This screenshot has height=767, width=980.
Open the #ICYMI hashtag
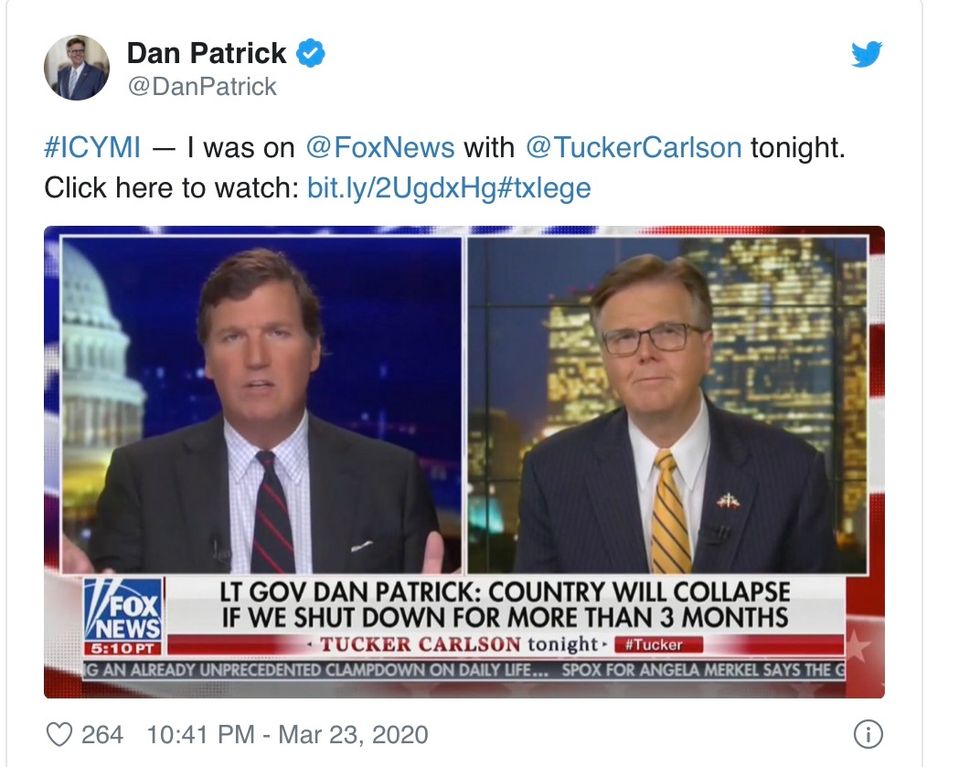click(x=92, y=148)
